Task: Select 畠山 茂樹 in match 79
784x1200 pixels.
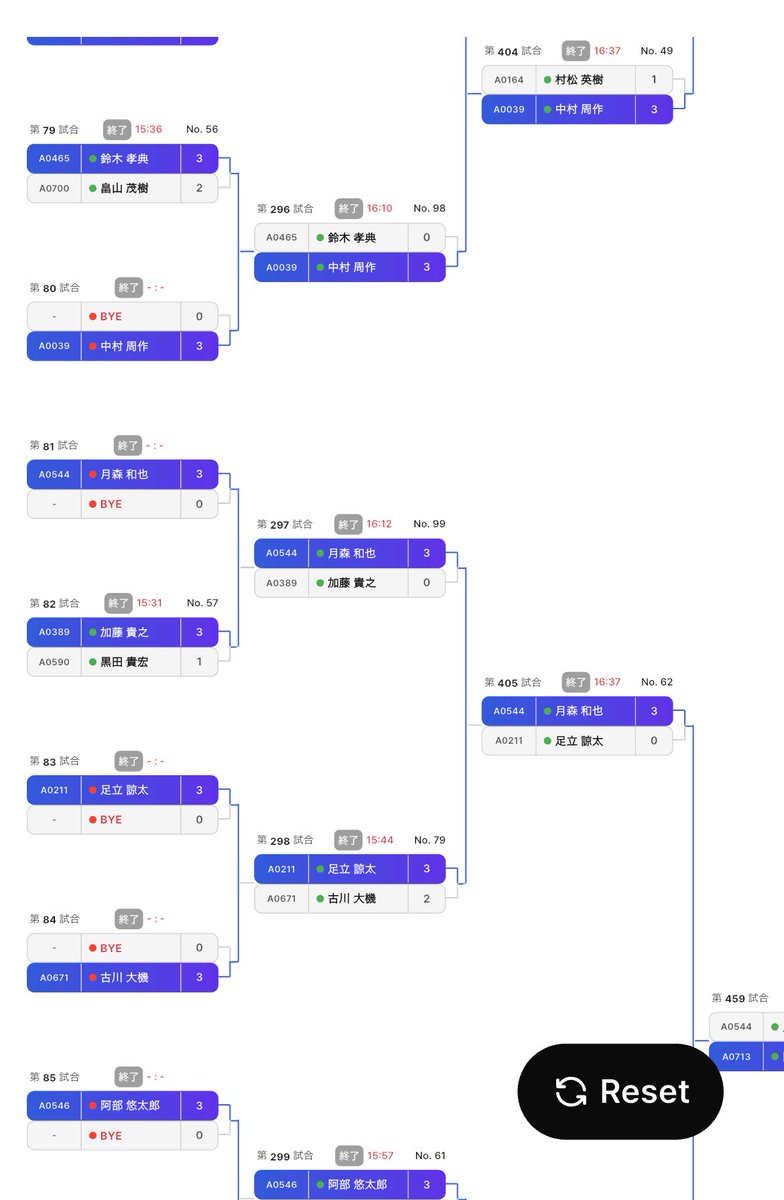Action: coord(122,188)
